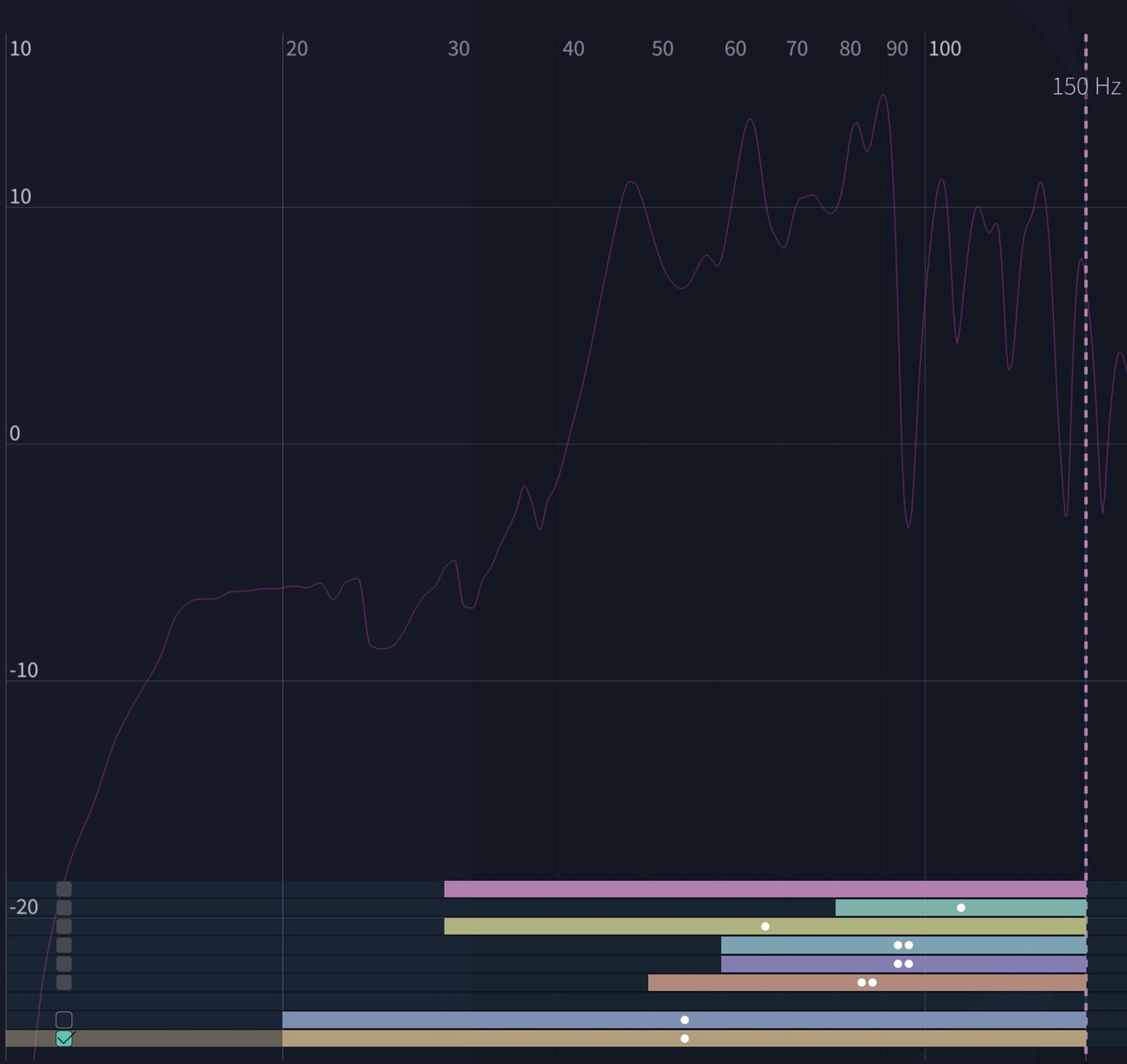
Task: Enable the empty outlined checkbox on the light-blue row
Action: click(64, 1019)
